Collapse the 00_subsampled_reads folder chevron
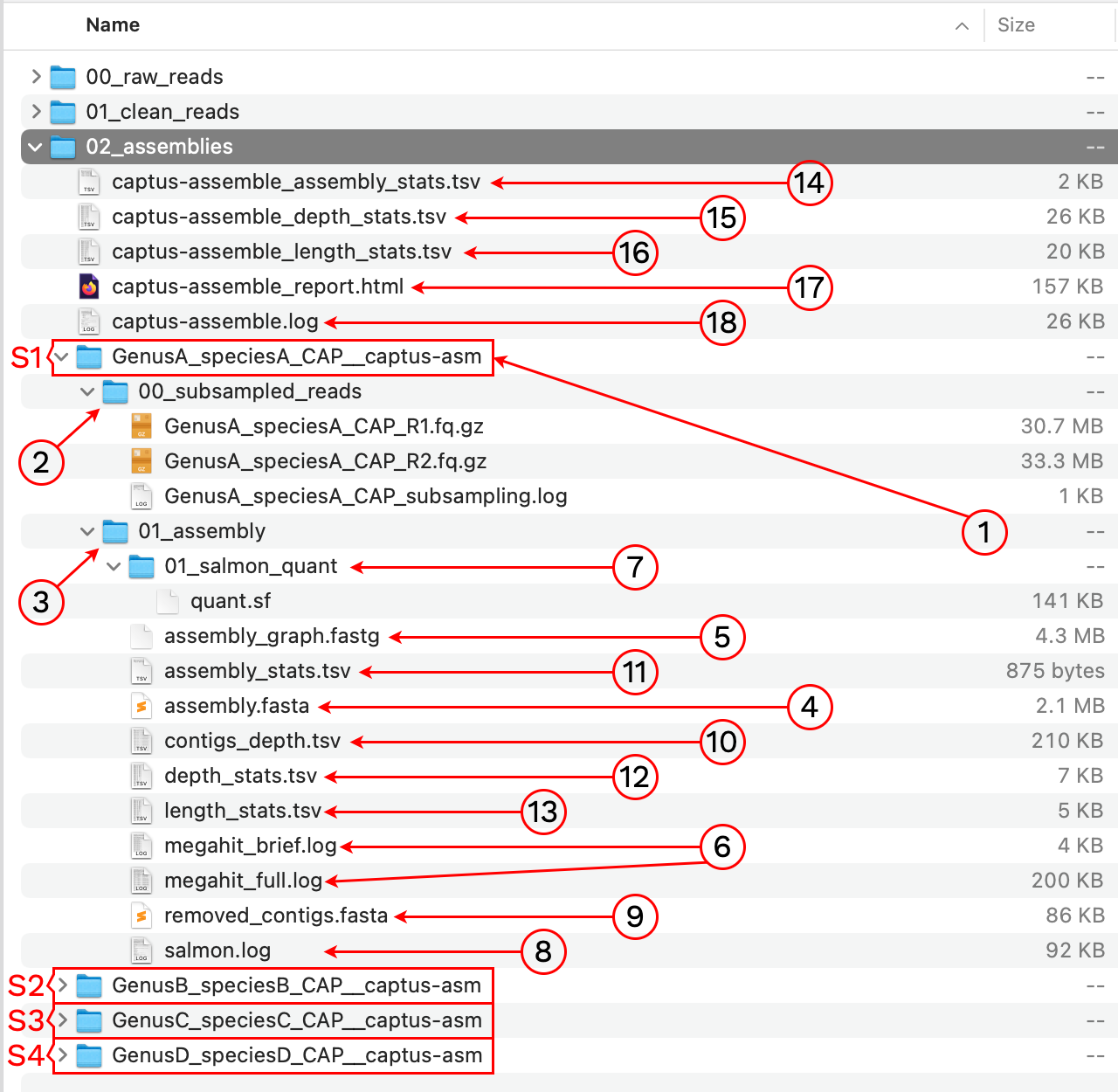The width and height of the screenshot is (1118, 1092). pyautogui.click(x=87, y=391)
